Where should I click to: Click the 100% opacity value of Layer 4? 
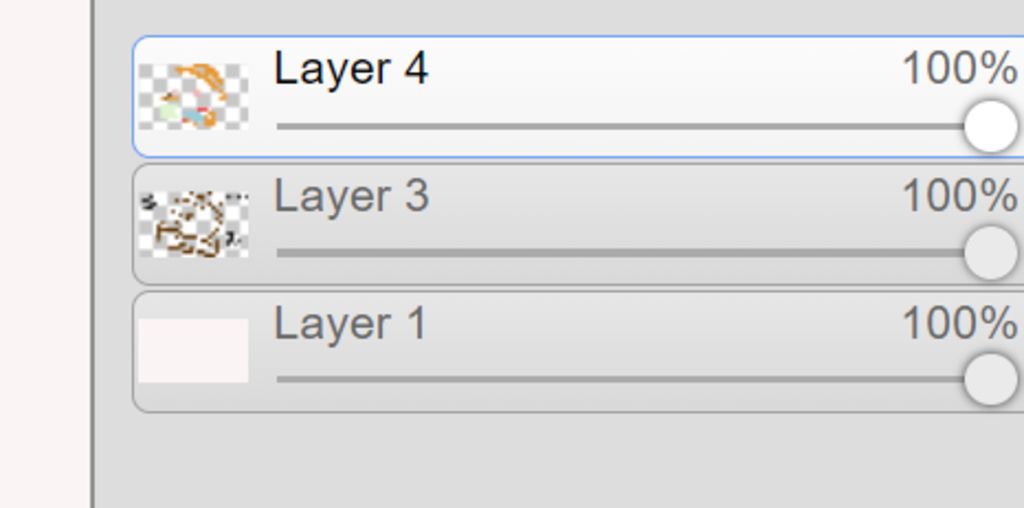pos(959,68)
